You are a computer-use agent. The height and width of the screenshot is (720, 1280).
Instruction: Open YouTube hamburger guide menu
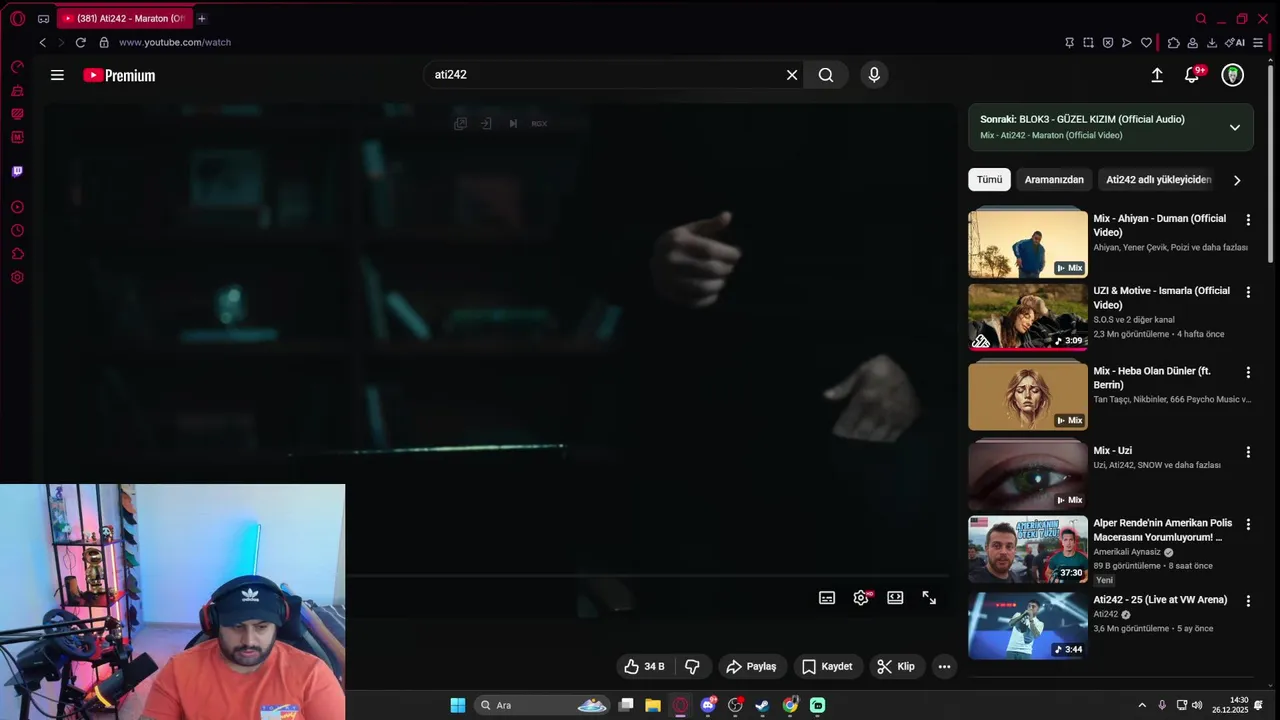[57, 75]
